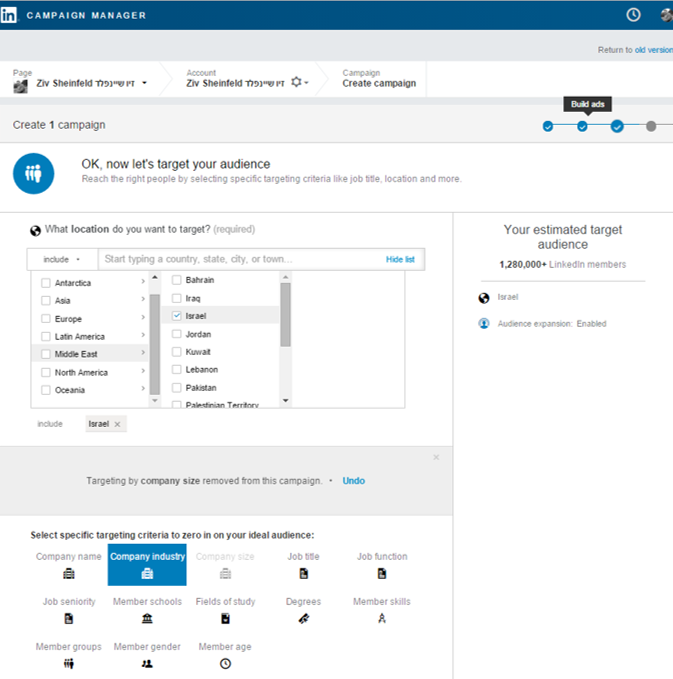Click the blue audience people circle icon
Viewport: 673px width, 679px height.
pos(33,174)
